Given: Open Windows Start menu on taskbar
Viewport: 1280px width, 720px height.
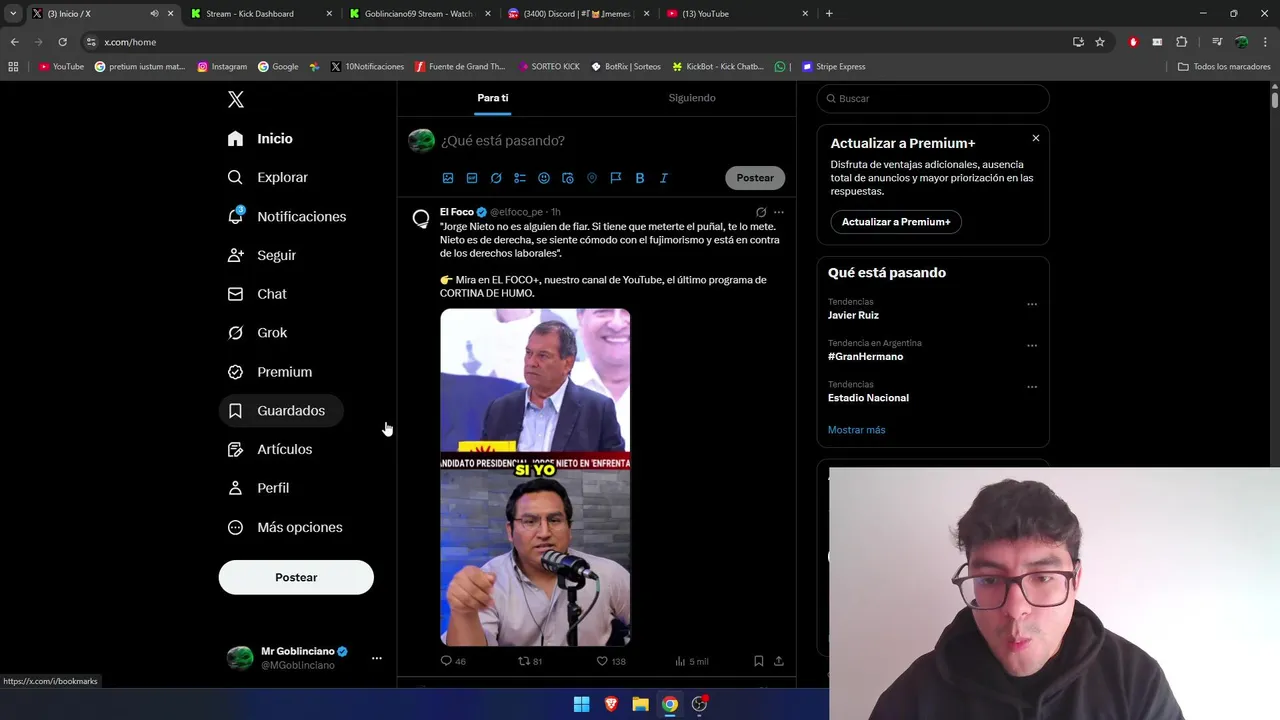Looking at the screenshot, I should click(581, 704).
